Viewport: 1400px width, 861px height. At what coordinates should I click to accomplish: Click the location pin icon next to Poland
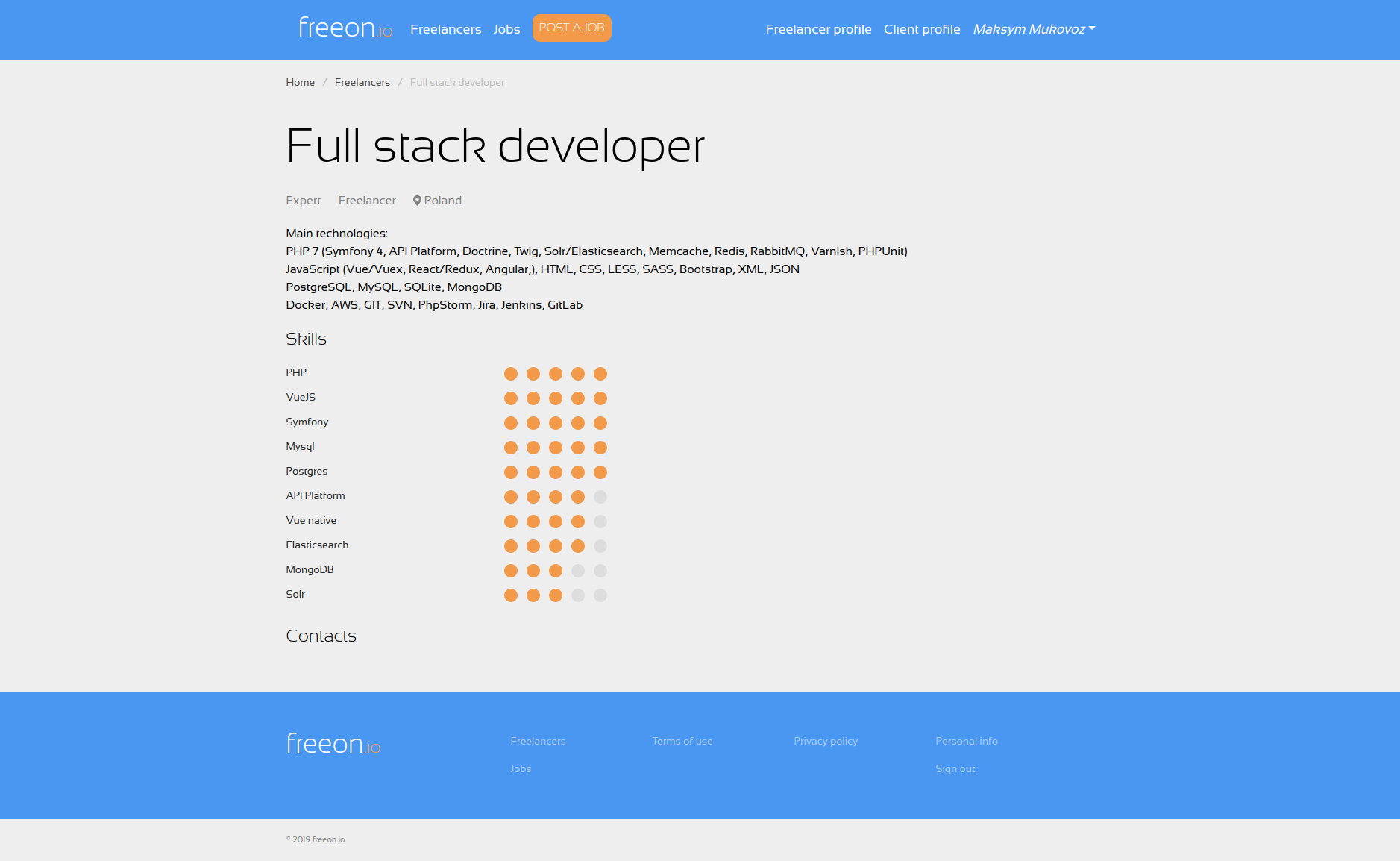417,200
